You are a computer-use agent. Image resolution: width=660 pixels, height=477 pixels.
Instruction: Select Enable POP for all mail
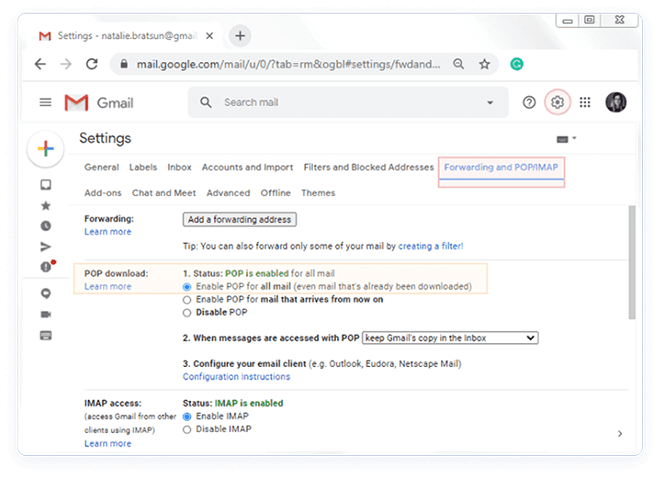(x=187, y=286)
